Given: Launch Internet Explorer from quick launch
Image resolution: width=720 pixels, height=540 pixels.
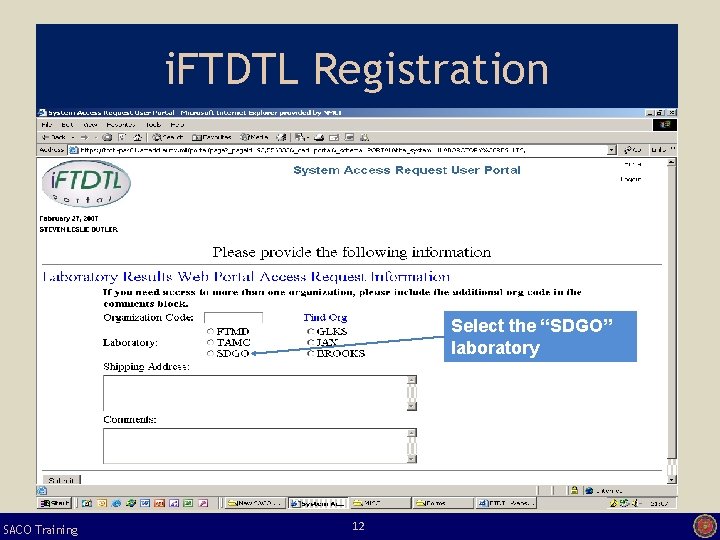Looking at the screenshot, I should tap(116, 503).
